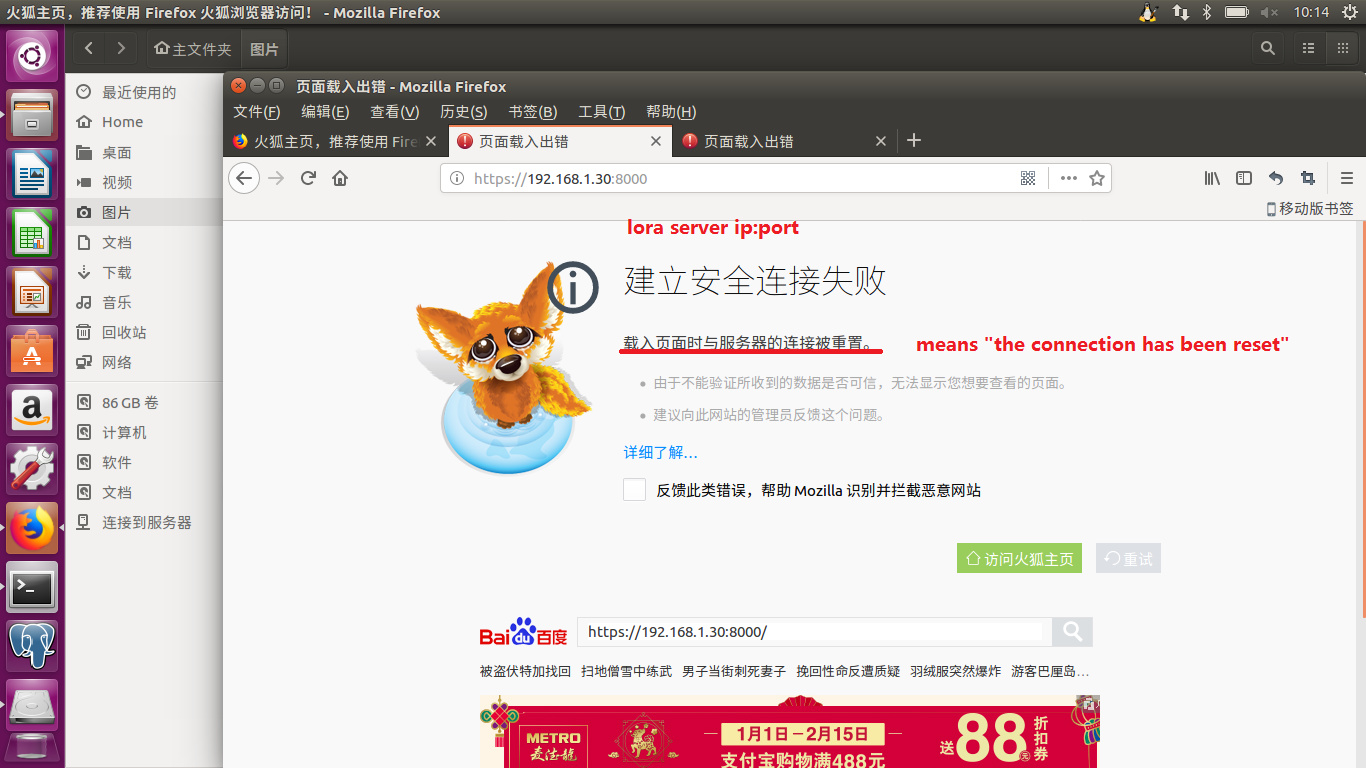Launch LibreOffice Calc from the dock
The image size is (1366, 768).
[32, 233]
